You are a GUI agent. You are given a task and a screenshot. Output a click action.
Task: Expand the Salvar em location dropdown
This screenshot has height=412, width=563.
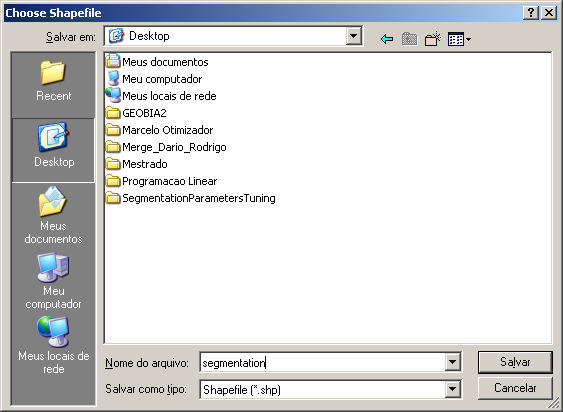[353, 36]
